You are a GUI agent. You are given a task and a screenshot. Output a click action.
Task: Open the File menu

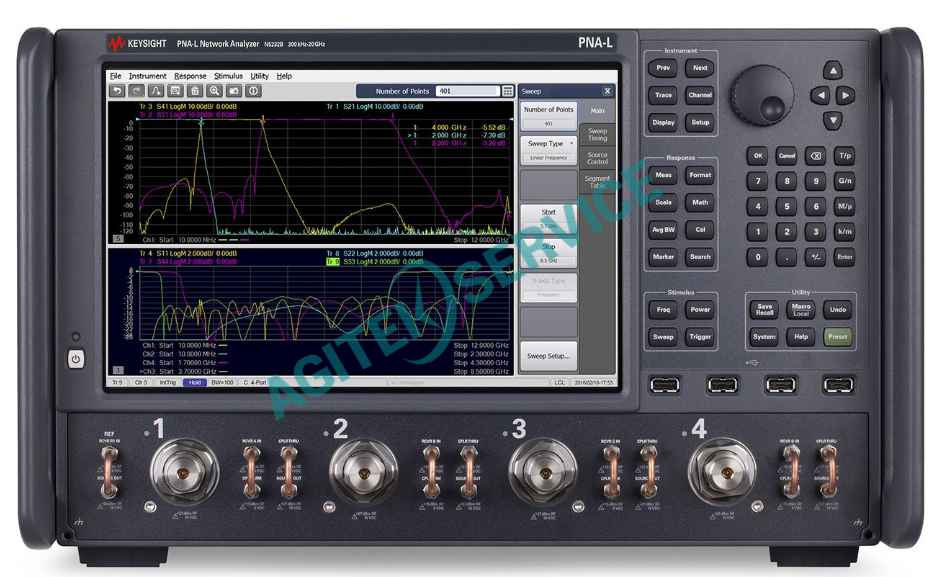[116, 76]
